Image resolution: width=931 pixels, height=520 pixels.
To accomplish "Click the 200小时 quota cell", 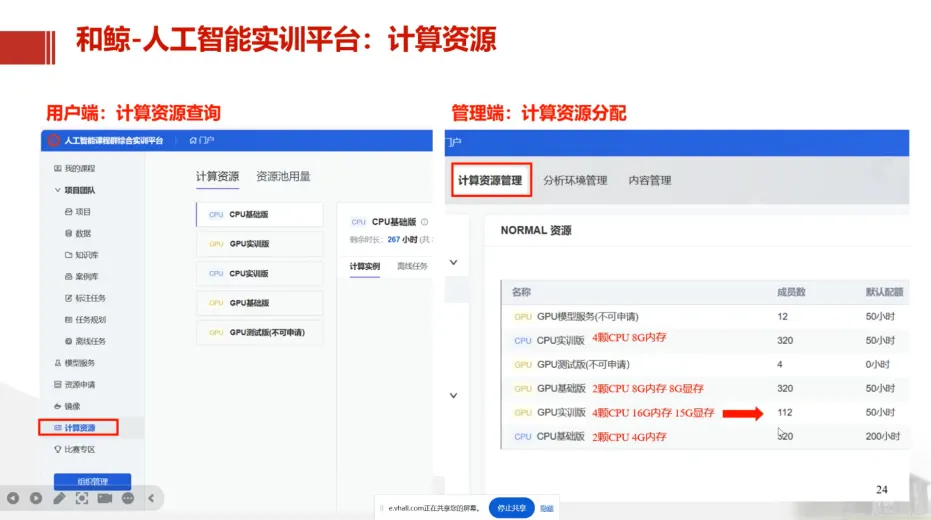I will tap(883, 436).
